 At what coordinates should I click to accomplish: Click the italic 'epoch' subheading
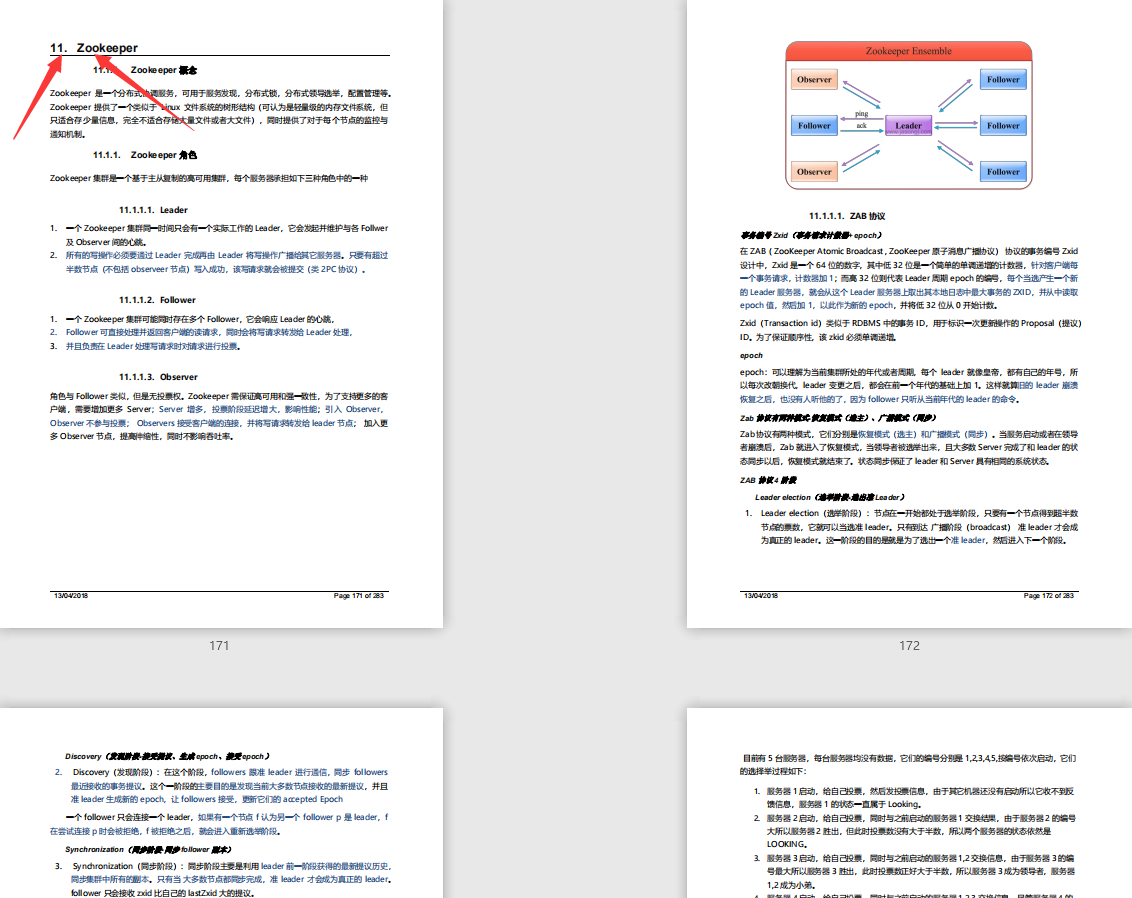coord(751,355)
